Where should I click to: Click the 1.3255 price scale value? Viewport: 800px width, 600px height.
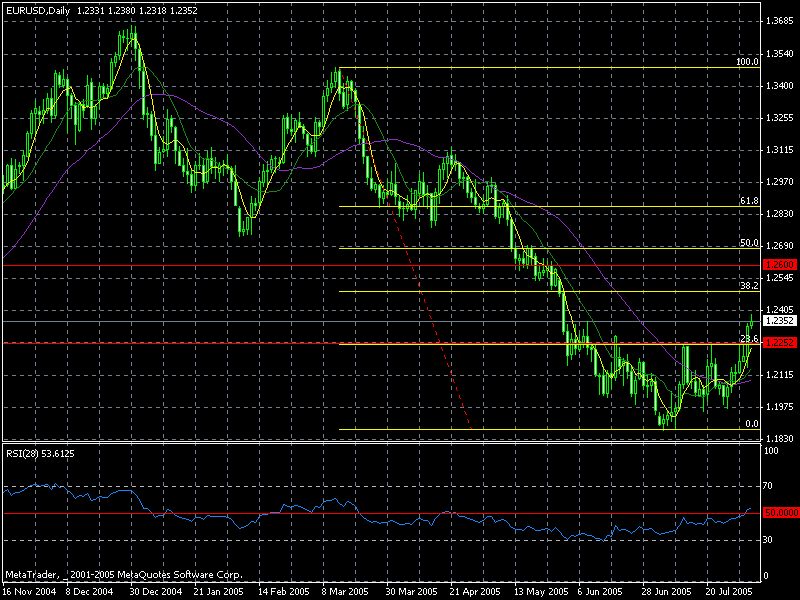click(780, 118)
